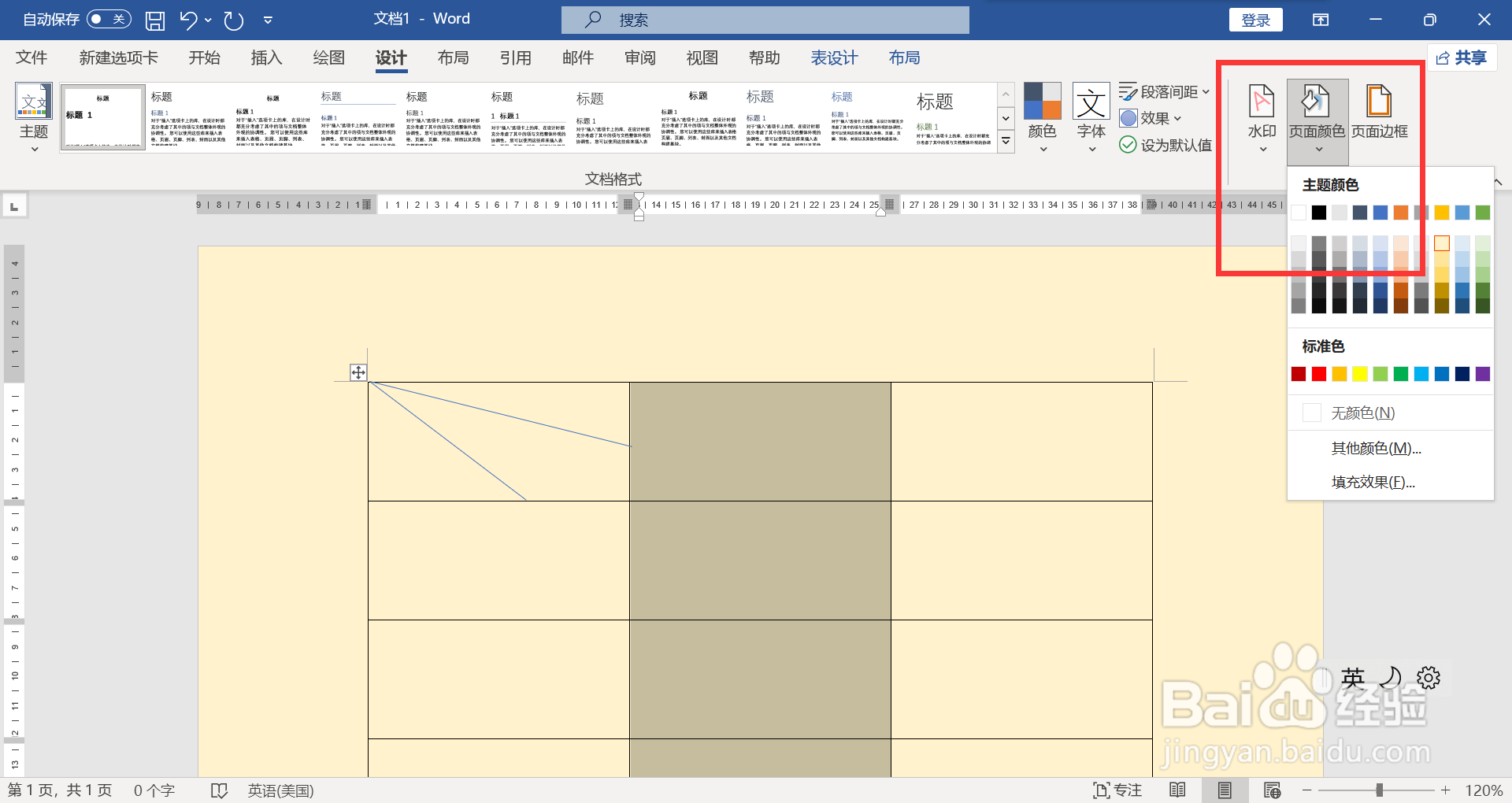1512x803 pixels.
Task: Pick the orange theme color swatch in top row
Action: pyautogui.click(x=1401, y=213)
